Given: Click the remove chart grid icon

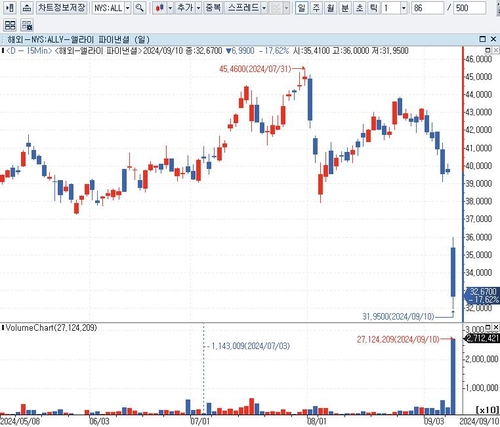Looking at the screenshot, I should tap(27, 25).
